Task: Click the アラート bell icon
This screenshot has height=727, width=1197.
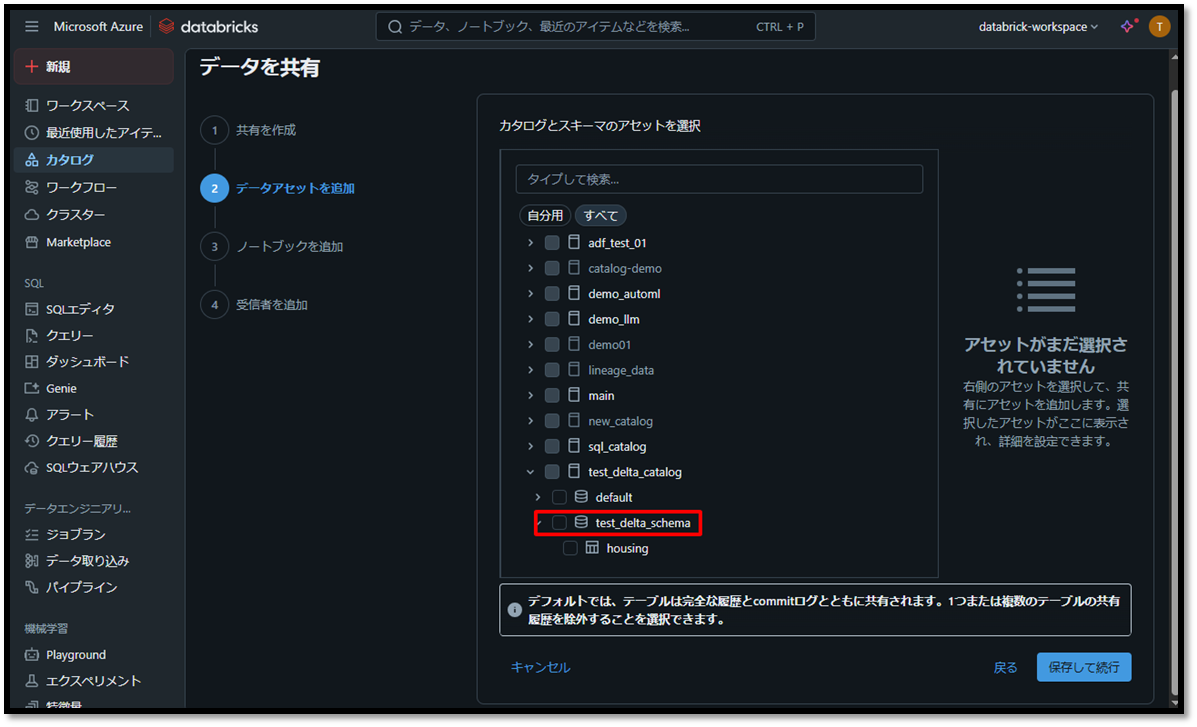Action: [x=31, y=415]
